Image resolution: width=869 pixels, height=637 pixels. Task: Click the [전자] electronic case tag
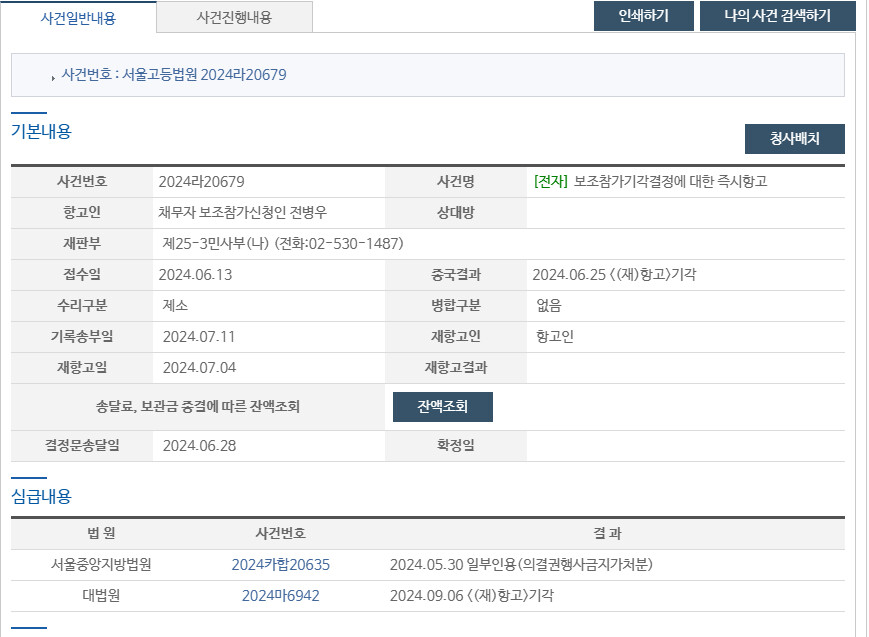[550, 181]
